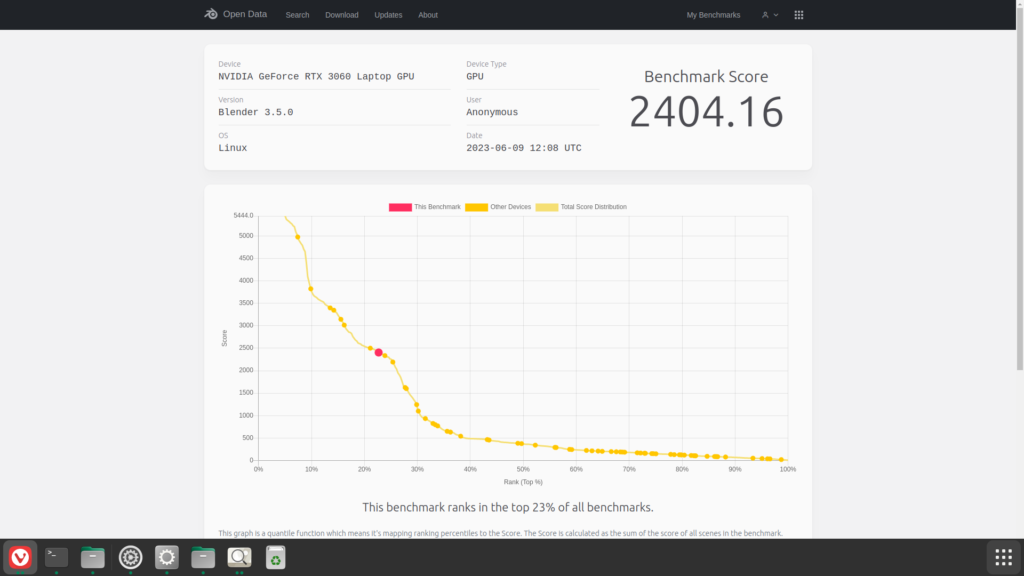1024x576 pixels.
Task: Open the user account dropdown in header
Action: 770,14
